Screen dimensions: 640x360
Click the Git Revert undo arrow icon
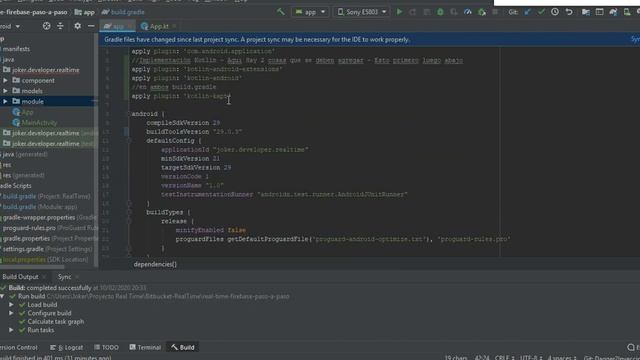point(569,12)
